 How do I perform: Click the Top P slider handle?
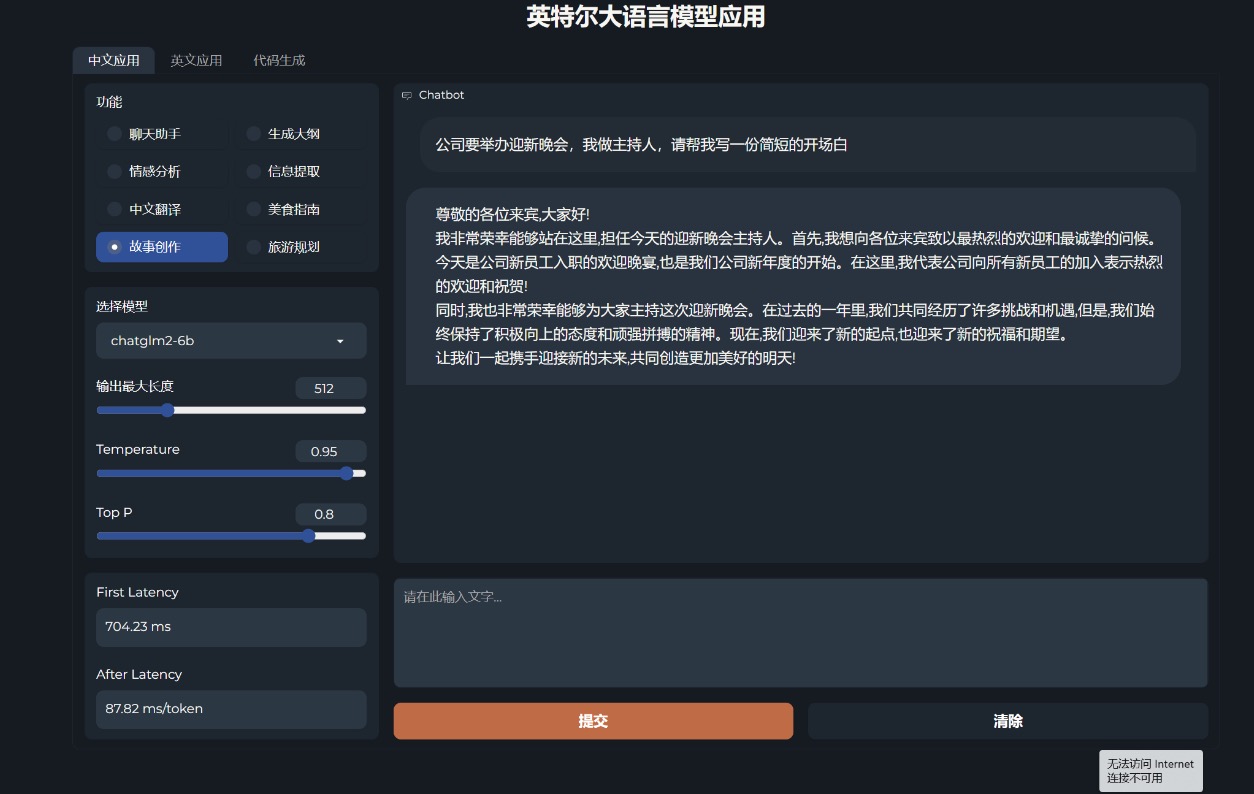pos(308,535)
